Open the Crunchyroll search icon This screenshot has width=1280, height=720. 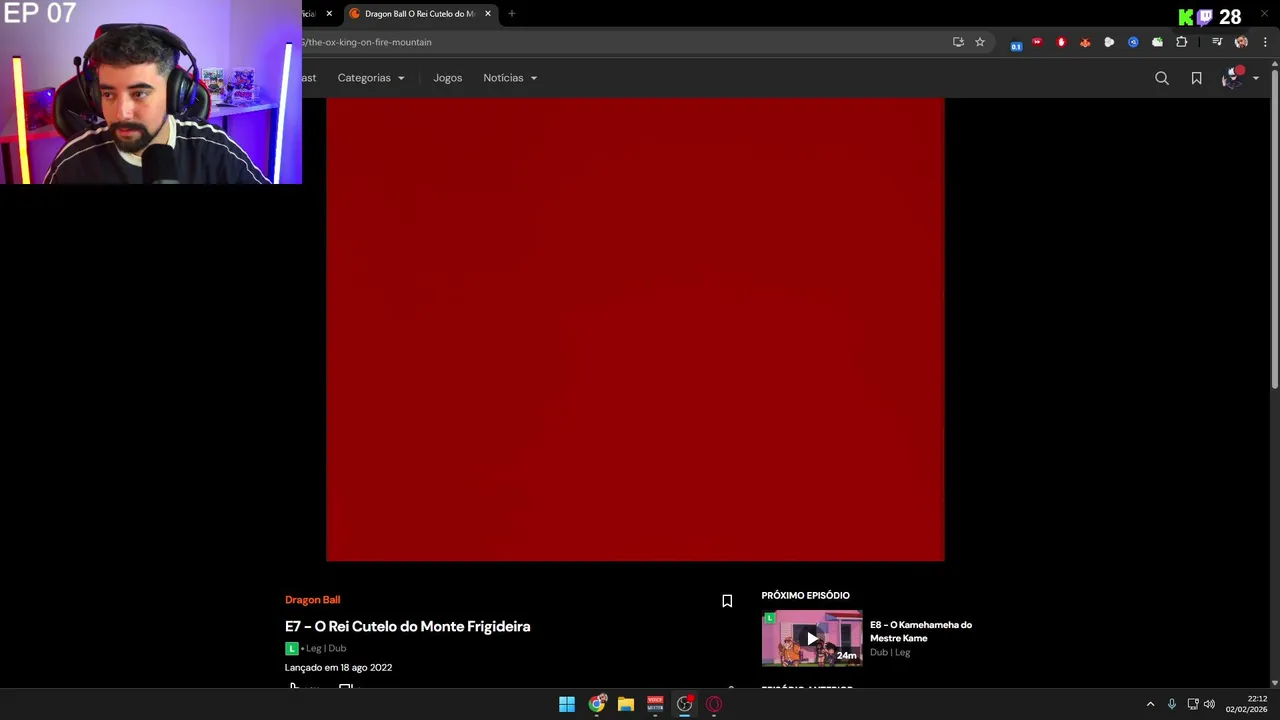(1162, 78)
